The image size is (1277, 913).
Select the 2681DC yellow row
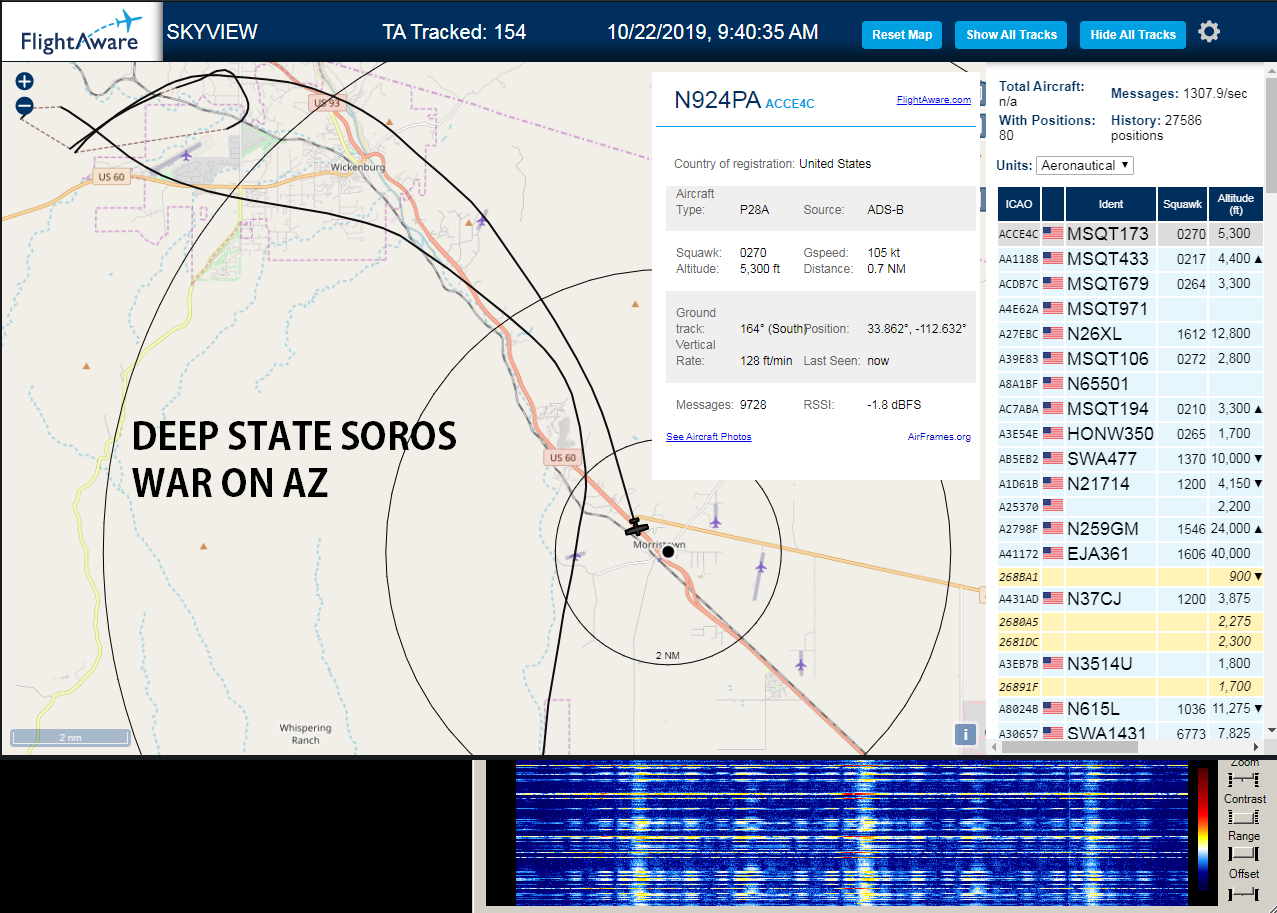click(1131, 642)
